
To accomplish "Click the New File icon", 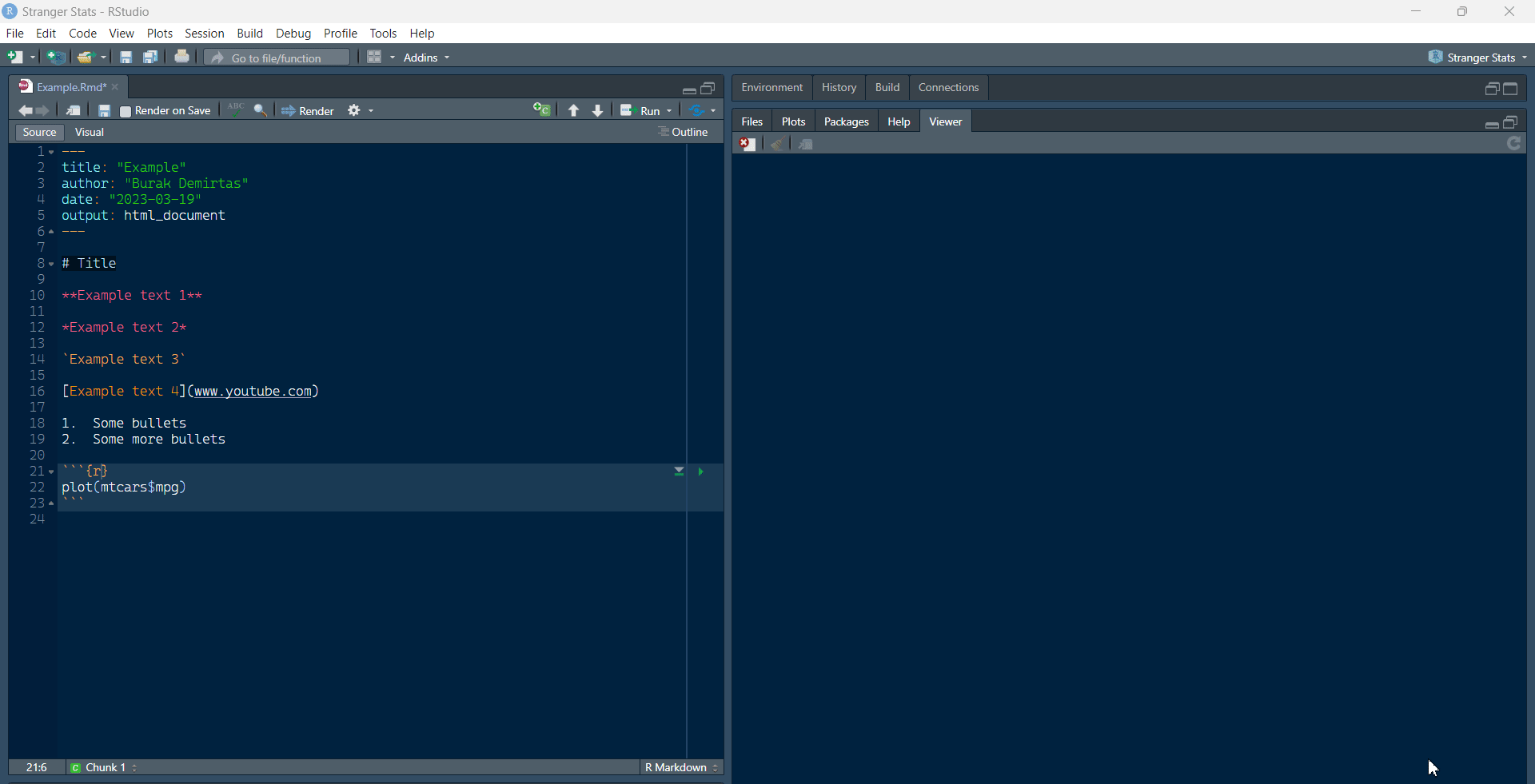I will 14,58.
